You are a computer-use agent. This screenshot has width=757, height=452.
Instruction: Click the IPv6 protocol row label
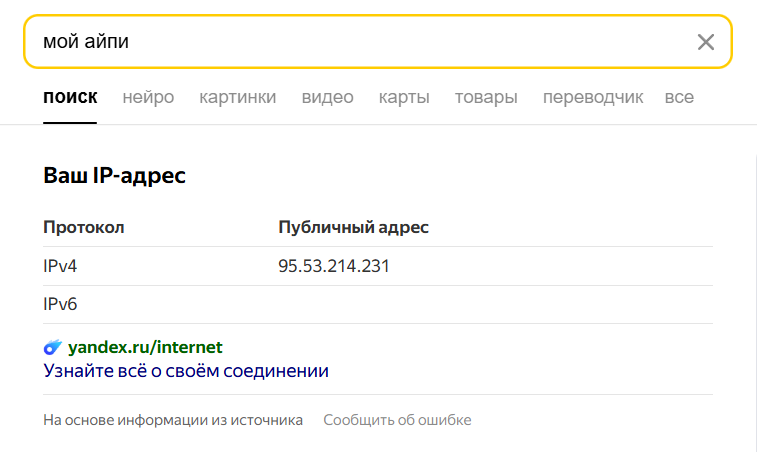pos(60,304)
